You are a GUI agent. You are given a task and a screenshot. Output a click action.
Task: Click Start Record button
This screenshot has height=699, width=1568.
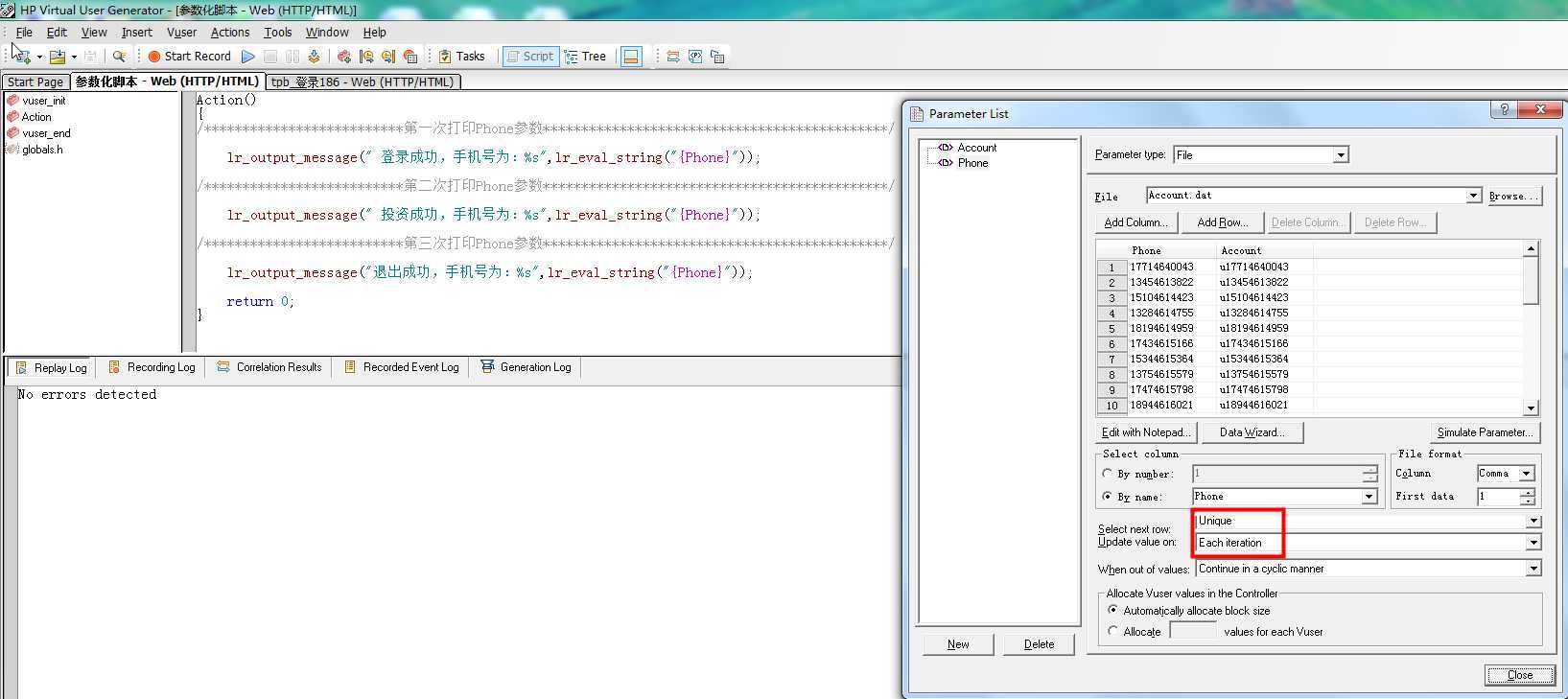pos(189,57)
